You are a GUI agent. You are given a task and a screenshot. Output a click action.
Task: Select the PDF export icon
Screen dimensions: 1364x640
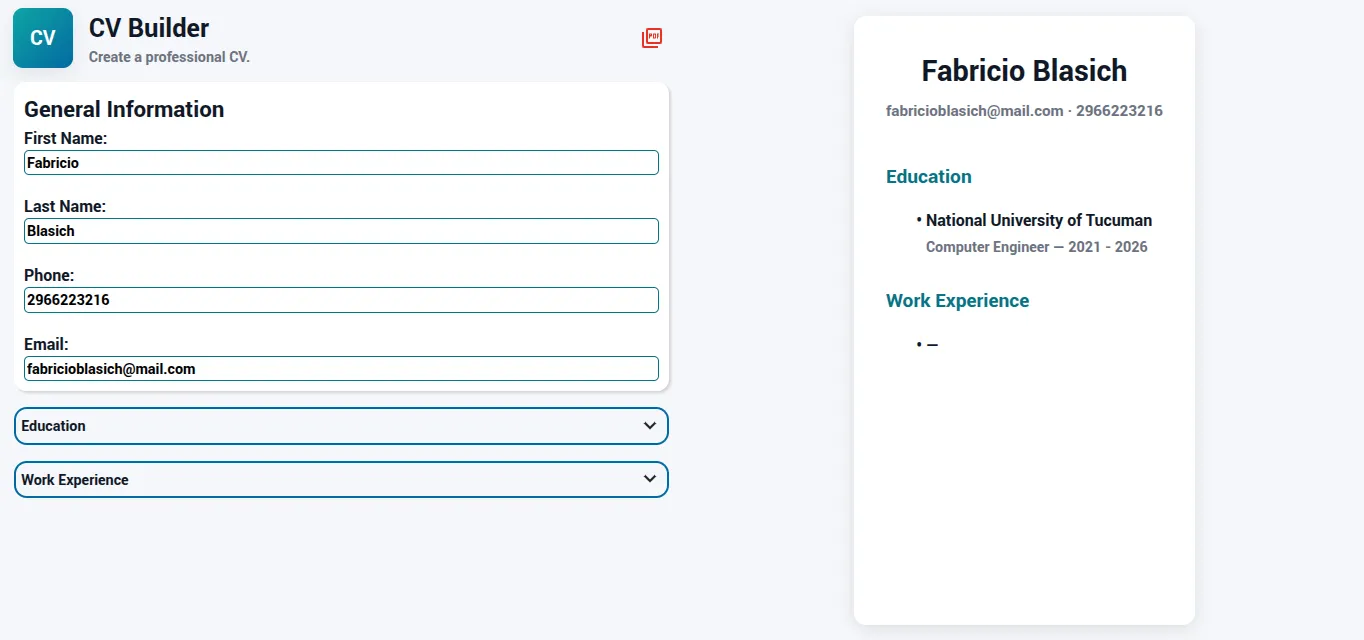651,38
